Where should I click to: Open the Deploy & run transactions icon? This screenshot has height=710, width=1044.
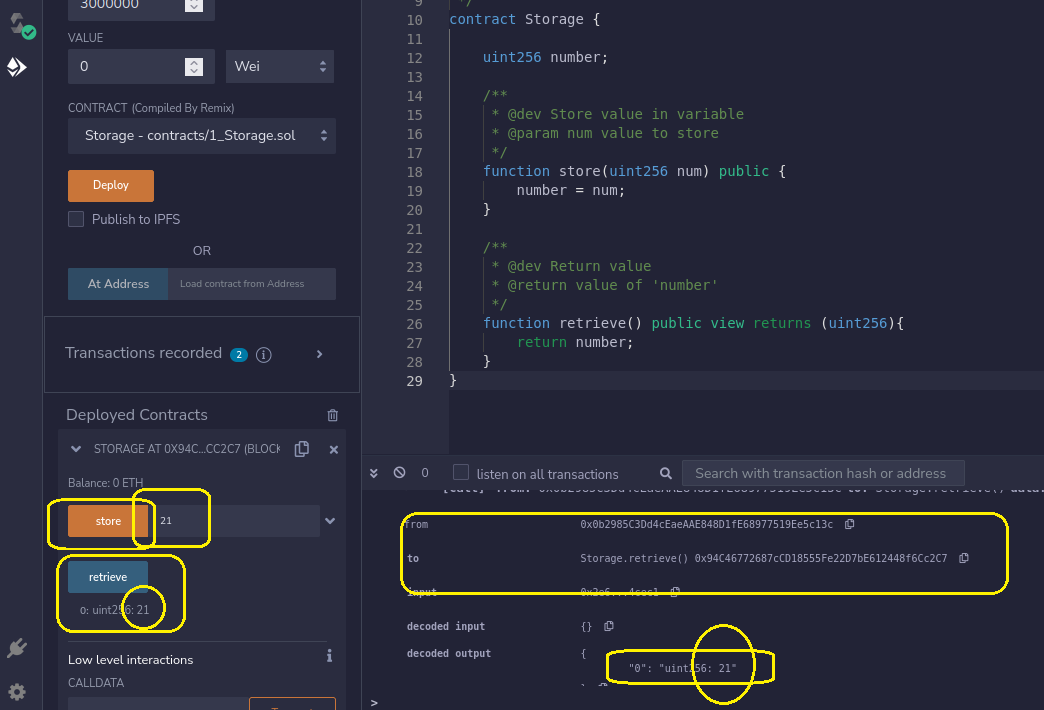click(17, 67)
